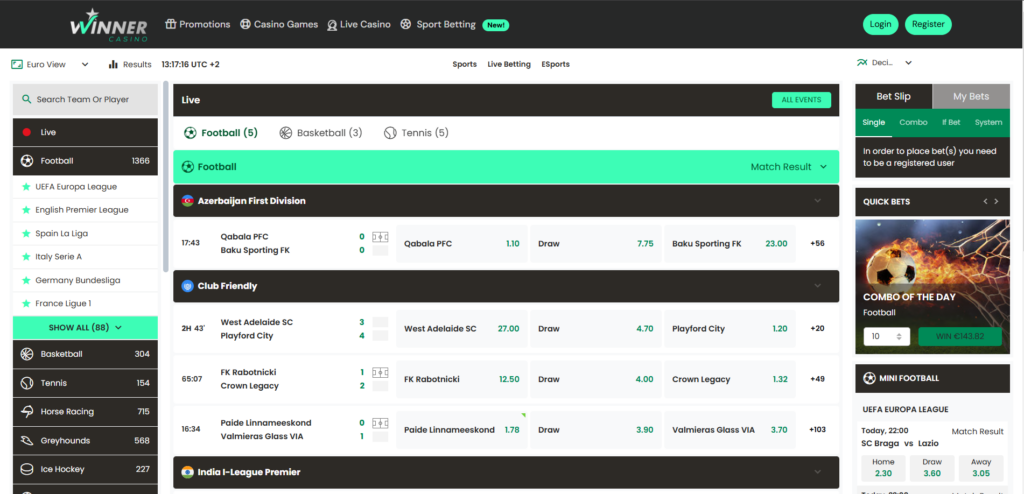This screenshot has width=1024, height=494.
Task: Click star next to Spain La Liga
Action: (x=26, y=233)
